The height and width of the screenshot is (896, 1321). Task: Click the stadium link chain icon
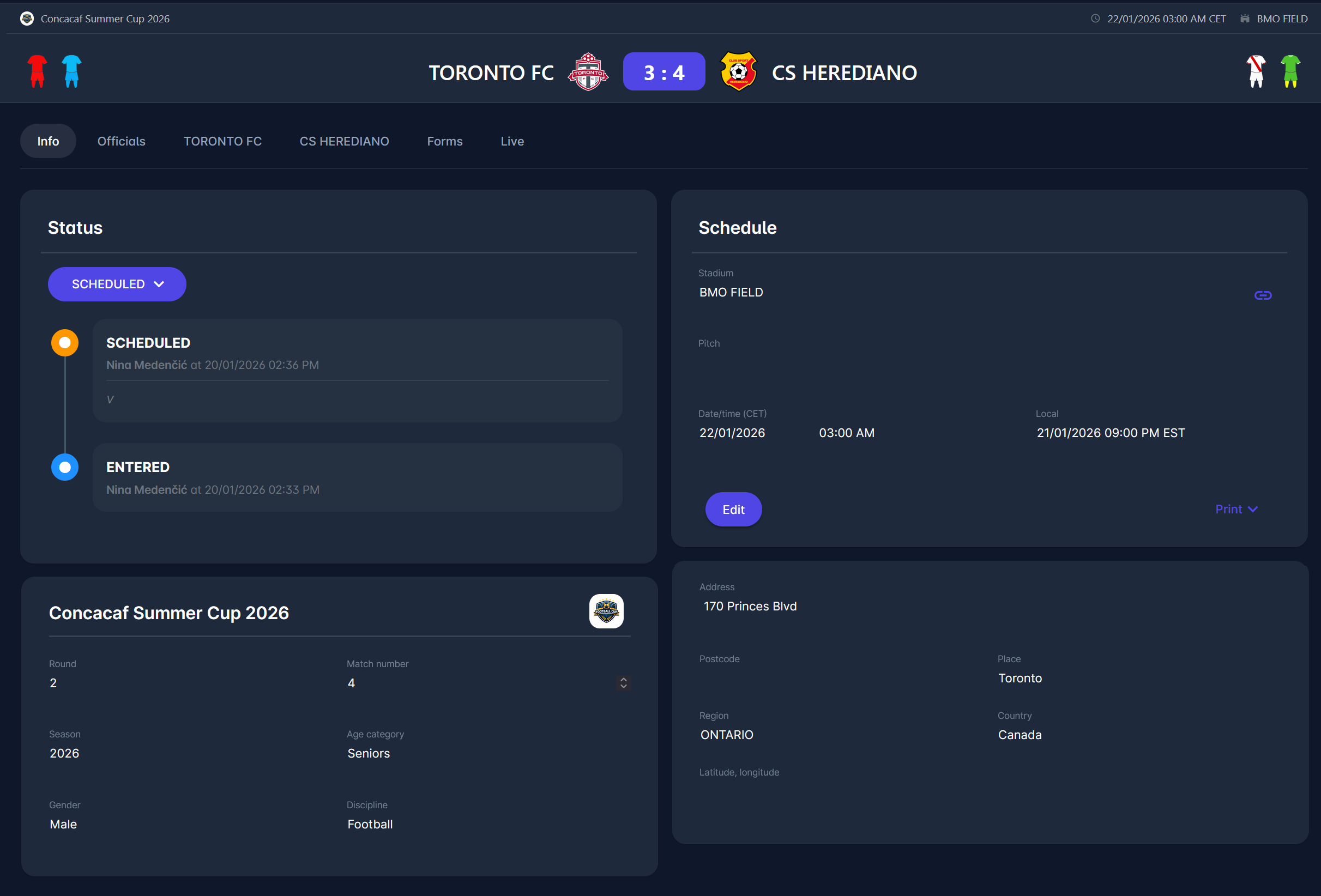click(1263, 295)
